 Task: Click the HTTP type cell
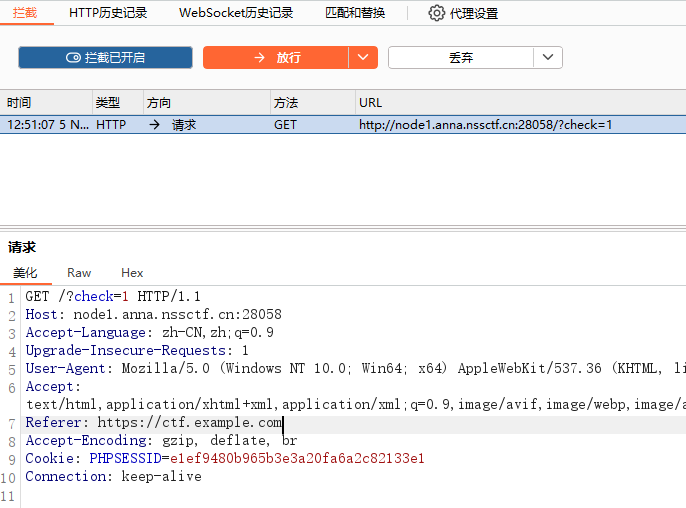click(111, 125)
